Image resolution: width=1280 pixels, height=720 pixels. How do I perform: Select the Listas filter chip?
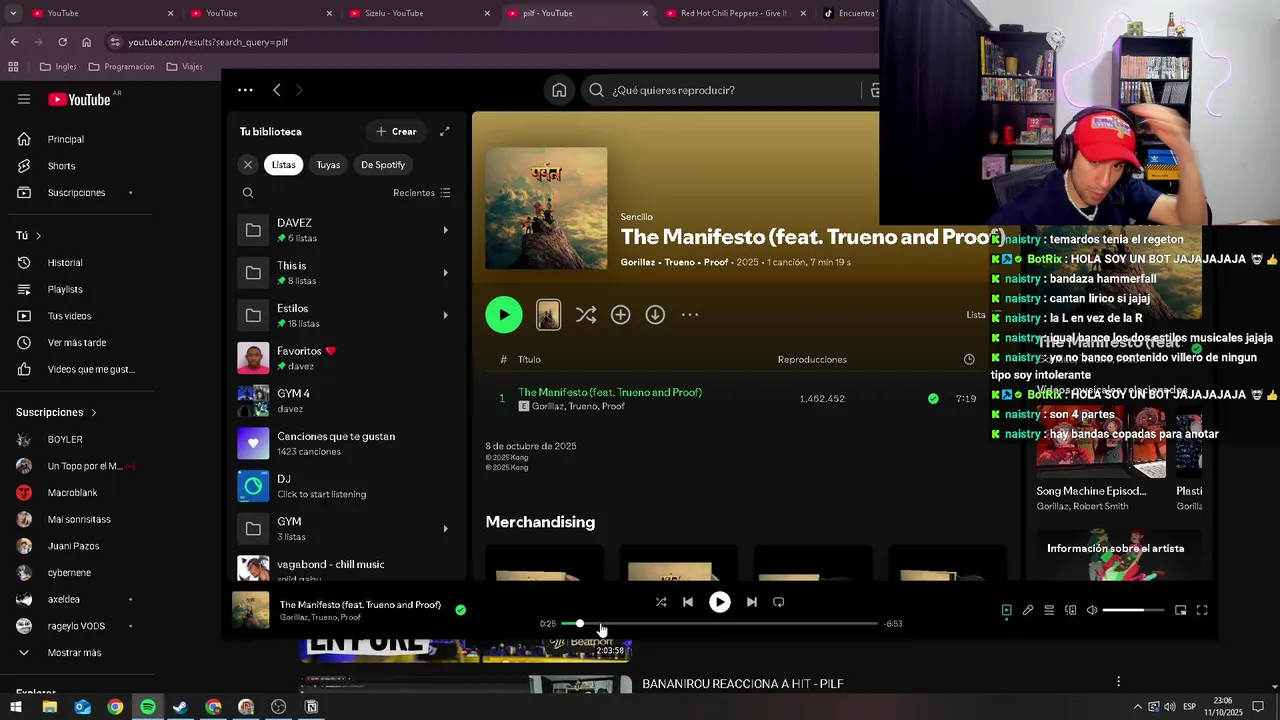tap(284, 165)
